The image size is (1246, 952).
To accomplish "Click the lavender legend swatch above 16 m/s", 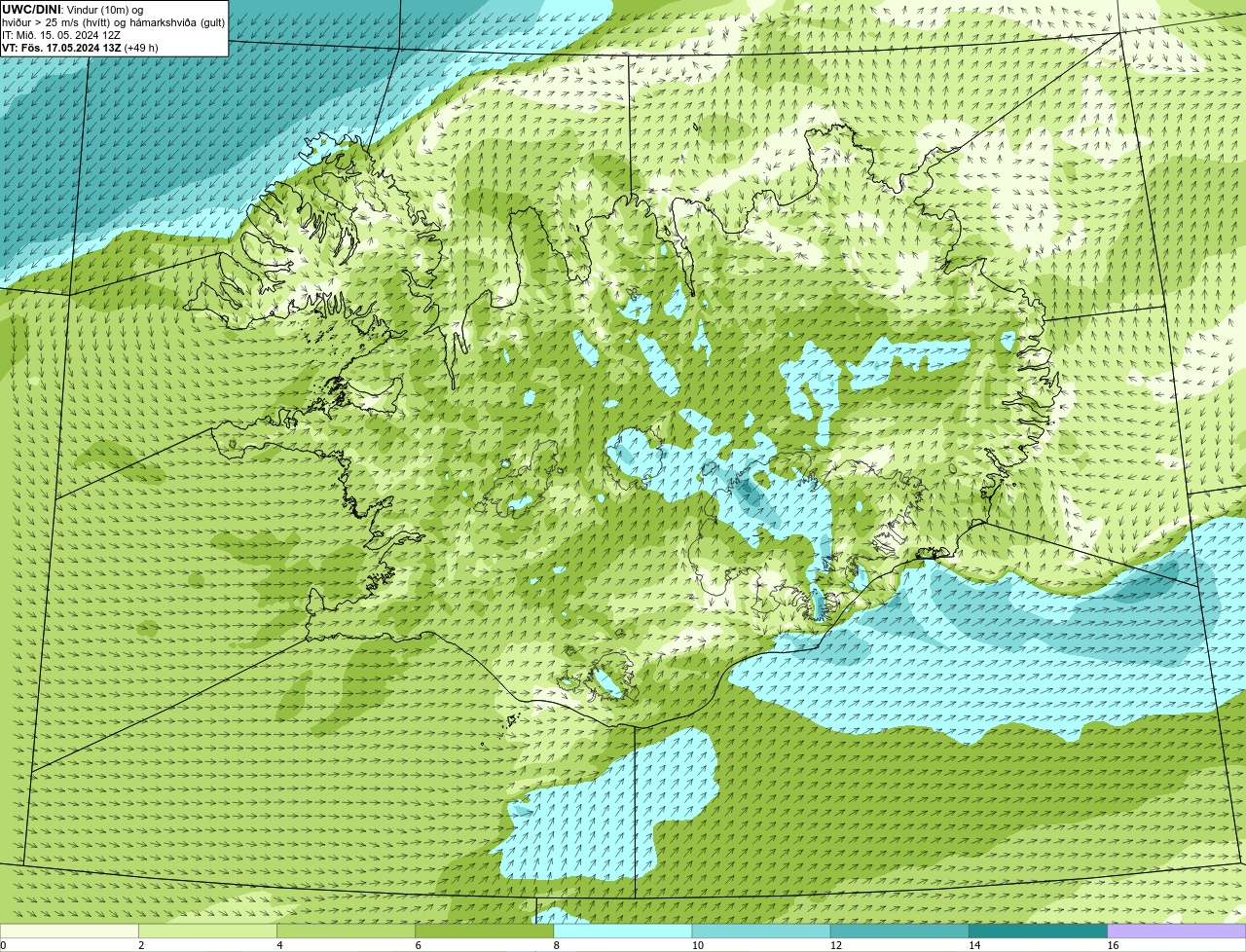I will [1176, 931].
